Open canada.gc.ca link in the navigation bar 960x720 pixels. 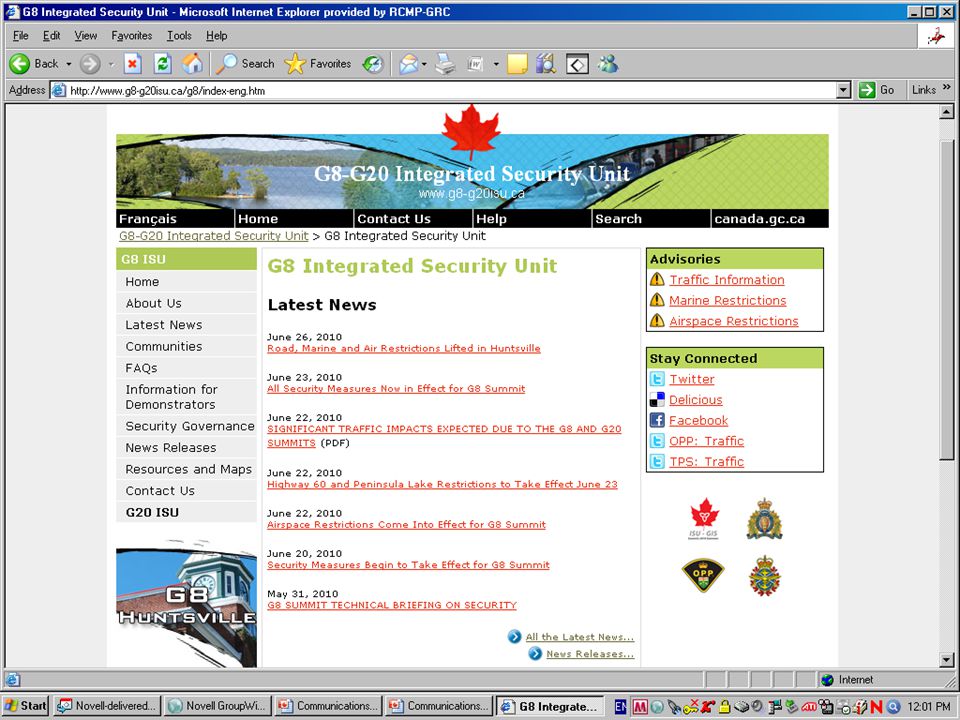(759, 219)
